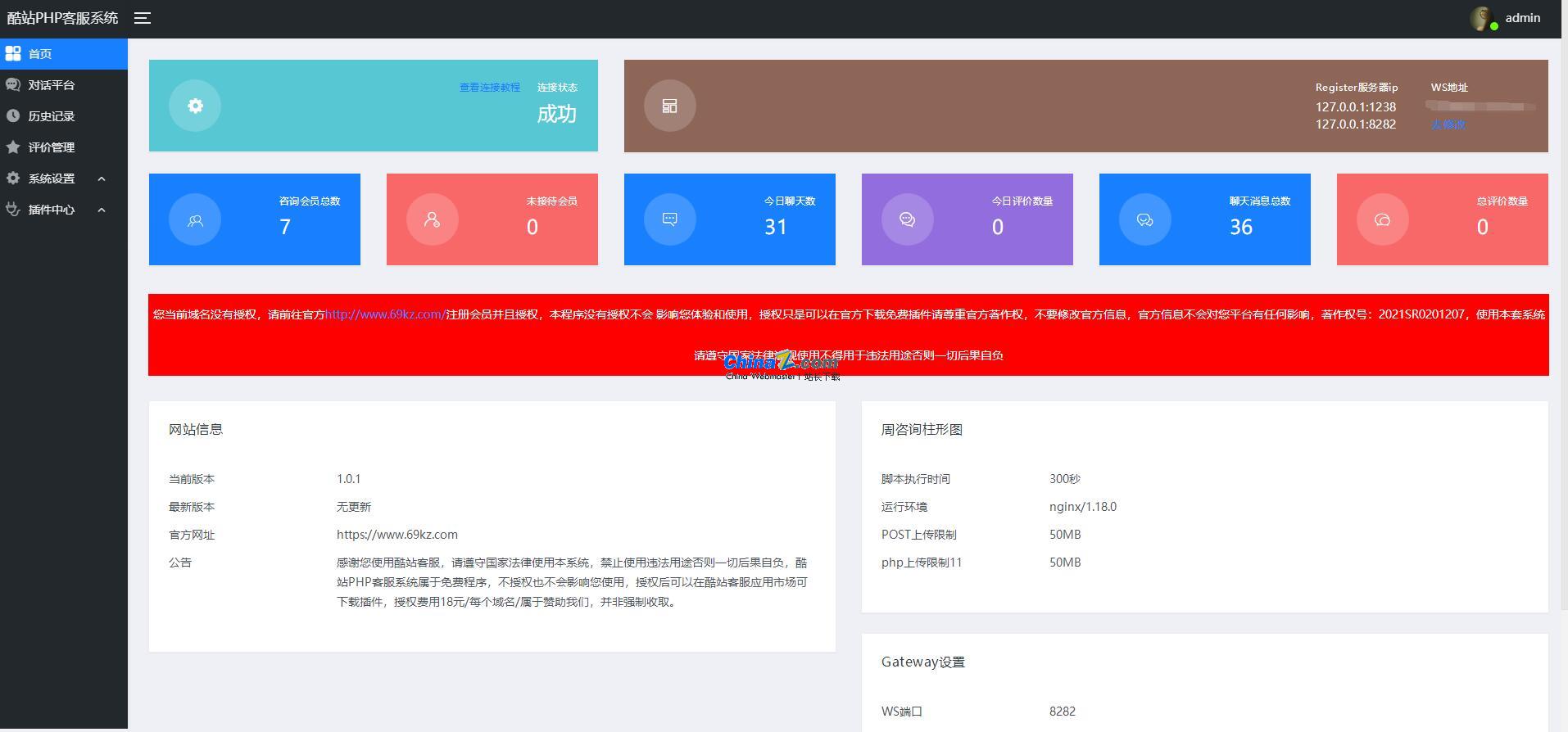
Task: Click the server layout icon in brown card
Action: (669, 106)
